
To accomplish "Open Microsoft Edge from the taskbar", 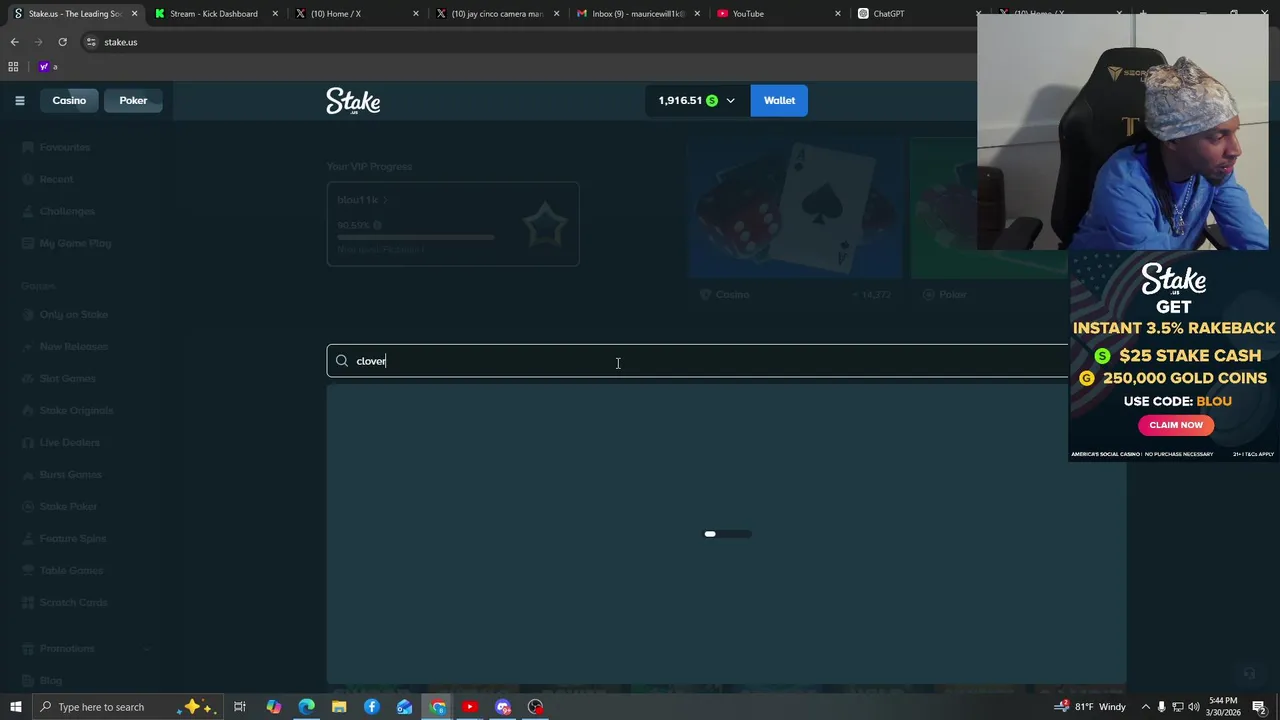I will click(x=306, y=707).
